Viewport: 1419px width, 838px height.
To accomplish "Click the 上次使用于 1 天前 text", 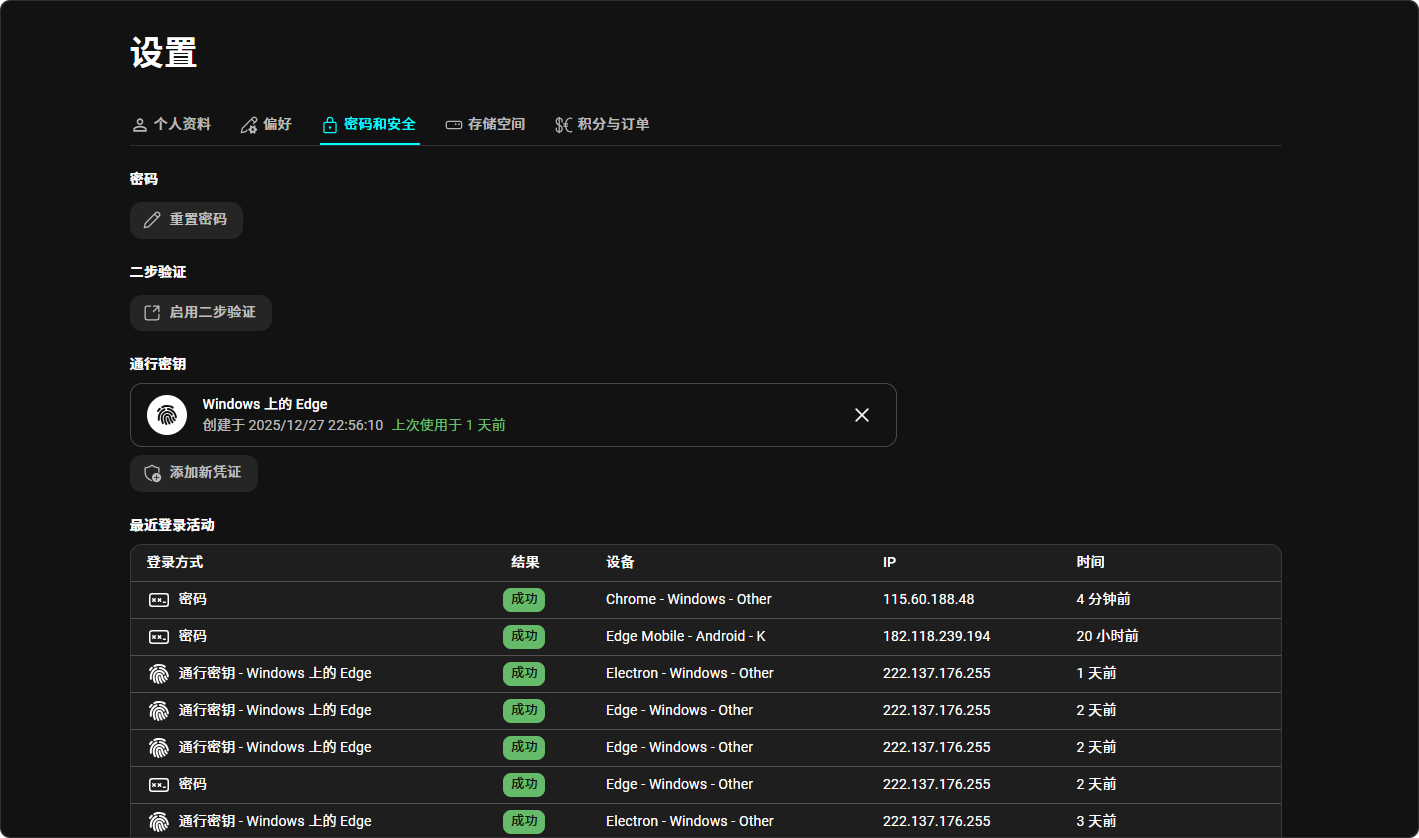I will 449,426.
